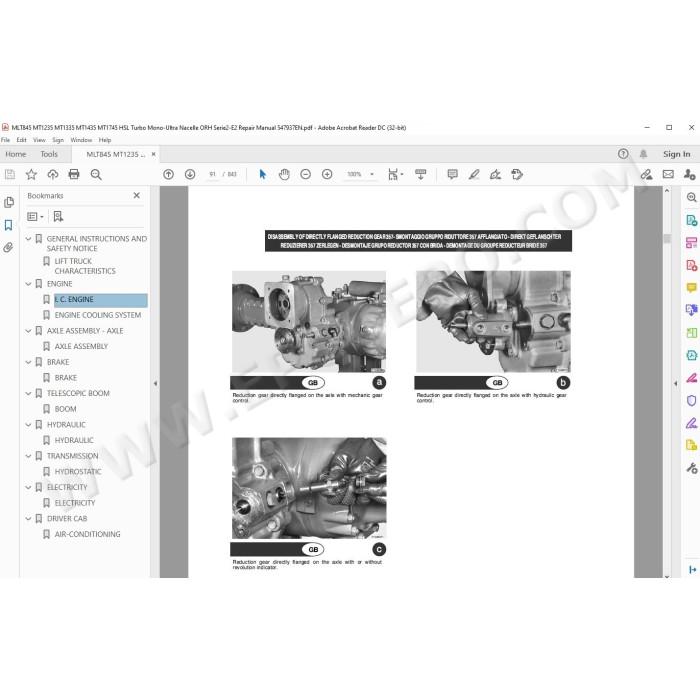700x700 pixels.
Task: Open LIFT TRUCK CHARACTERISTICS bookmark
Action: pyautogui.click(x=85, y=266)
